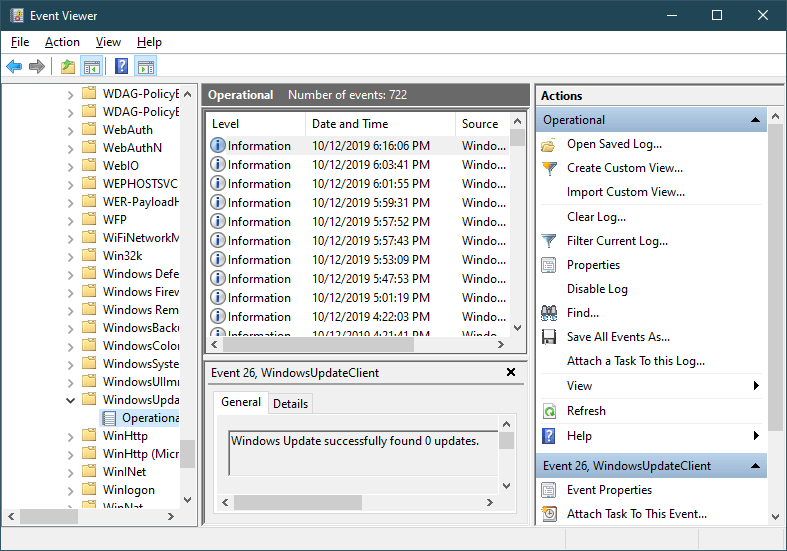Select the event at 10/12/2019 4:22:03 PM
The image size is (787, 551).
(358, 317)
